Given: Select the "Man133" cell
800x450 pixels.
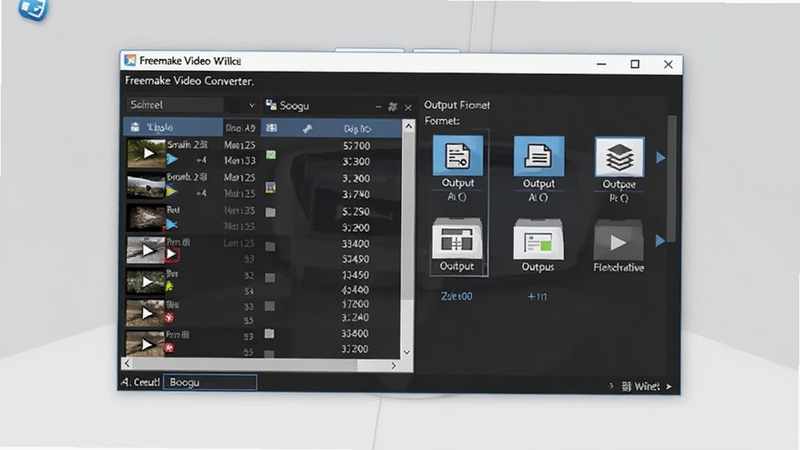Looking at the screenshot, I should (240, 161).
